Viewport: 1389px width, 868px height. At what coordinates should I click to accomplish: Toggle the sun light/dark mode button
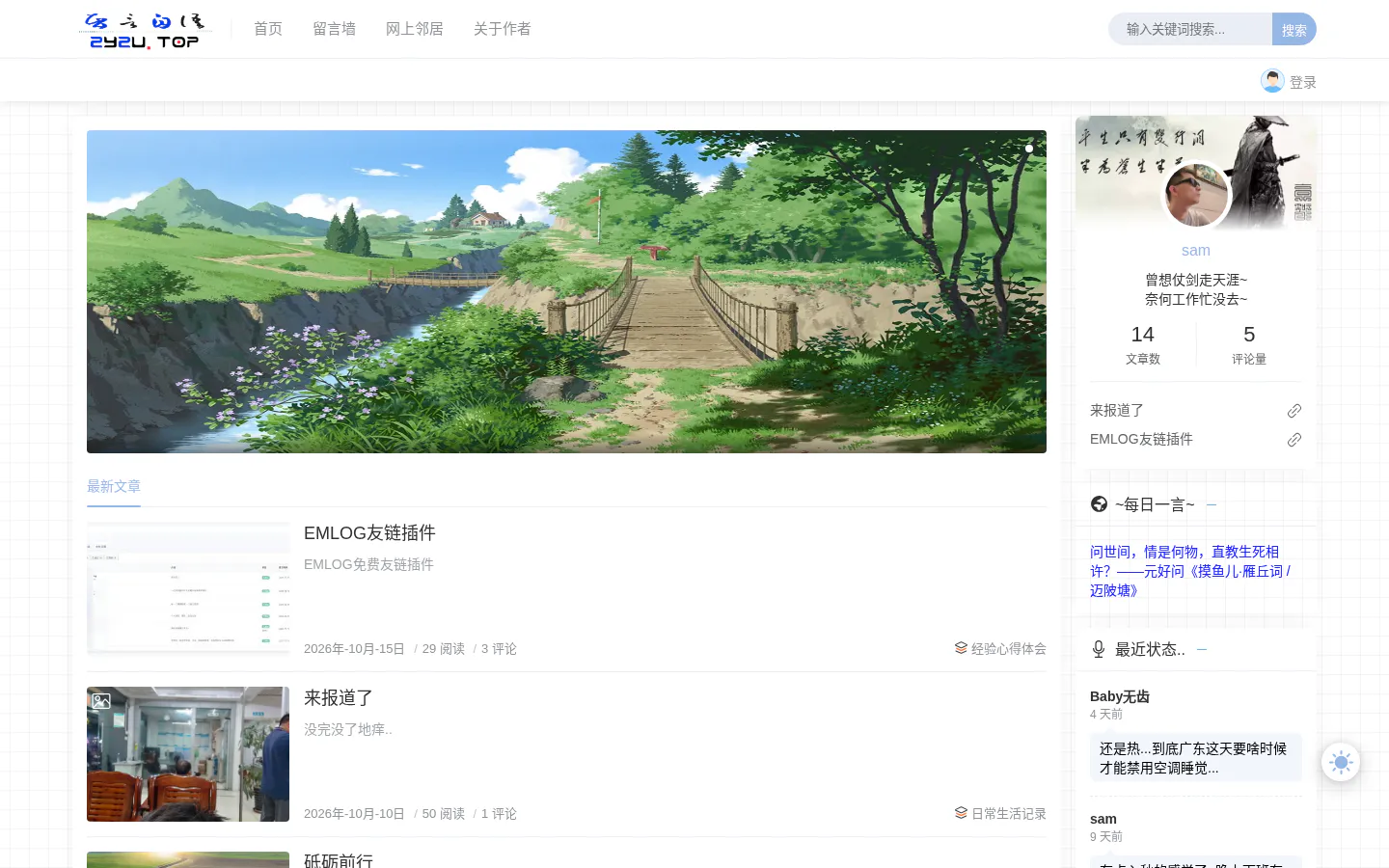1341,762
